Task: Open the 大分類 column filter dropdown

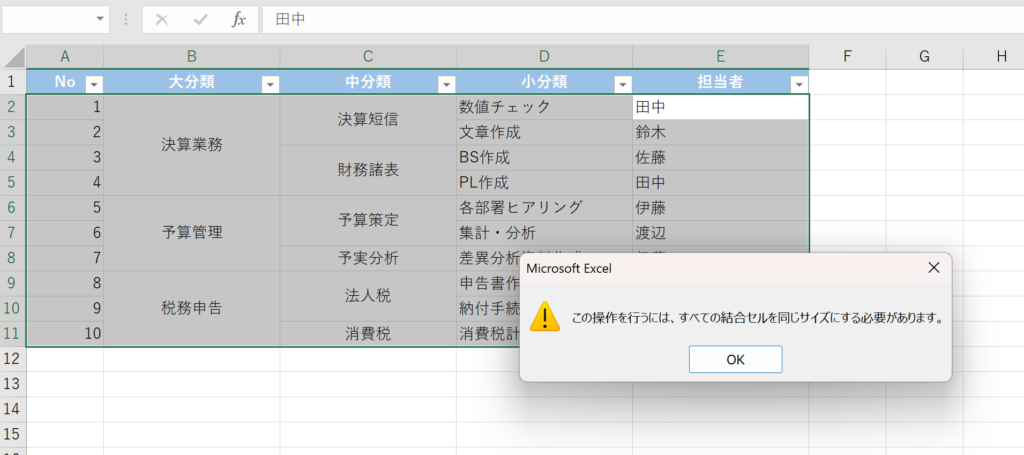Action: [270, 84]
